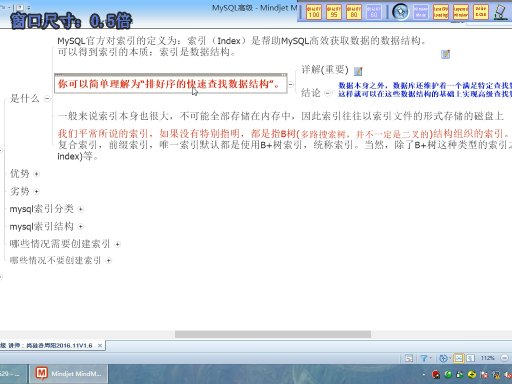512x384 pixels.
Task: Open the filter dropdown arrow in status bar
Action: point(430,358)
